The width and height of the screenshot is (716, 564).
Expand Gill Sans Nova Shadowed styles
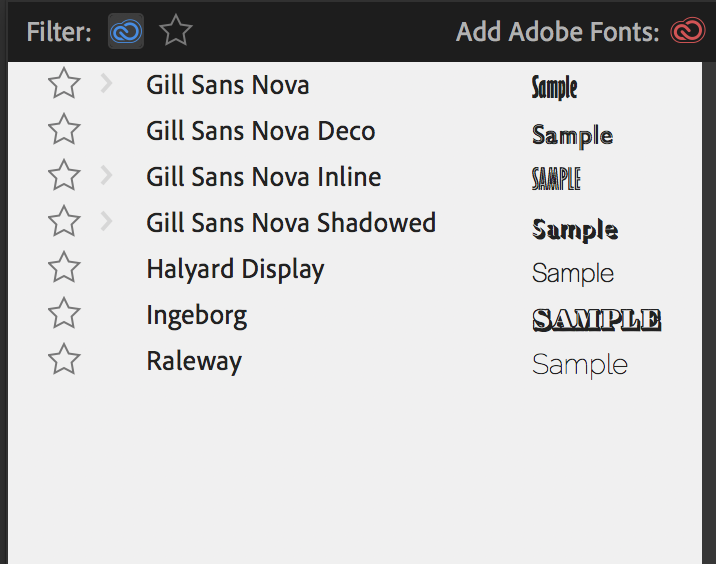(x=106, y=221)
